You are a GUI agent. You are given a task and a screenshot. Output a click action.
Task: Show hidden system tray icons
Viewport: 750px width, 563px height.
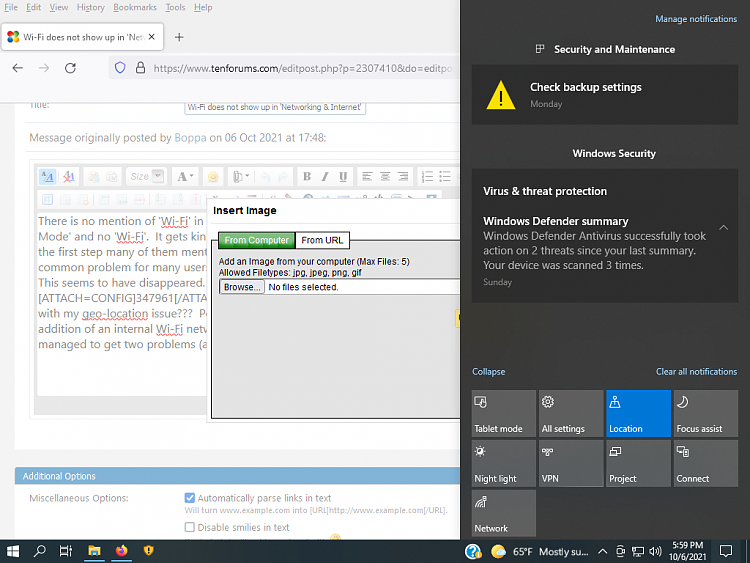[603, 551]
